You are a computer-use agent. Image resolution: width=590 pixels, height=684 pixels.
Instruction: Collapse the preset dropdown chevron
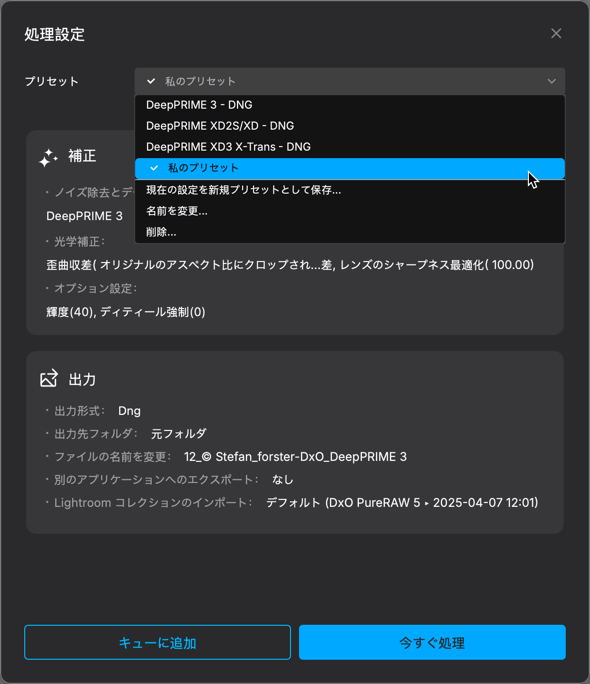(552, 81)
